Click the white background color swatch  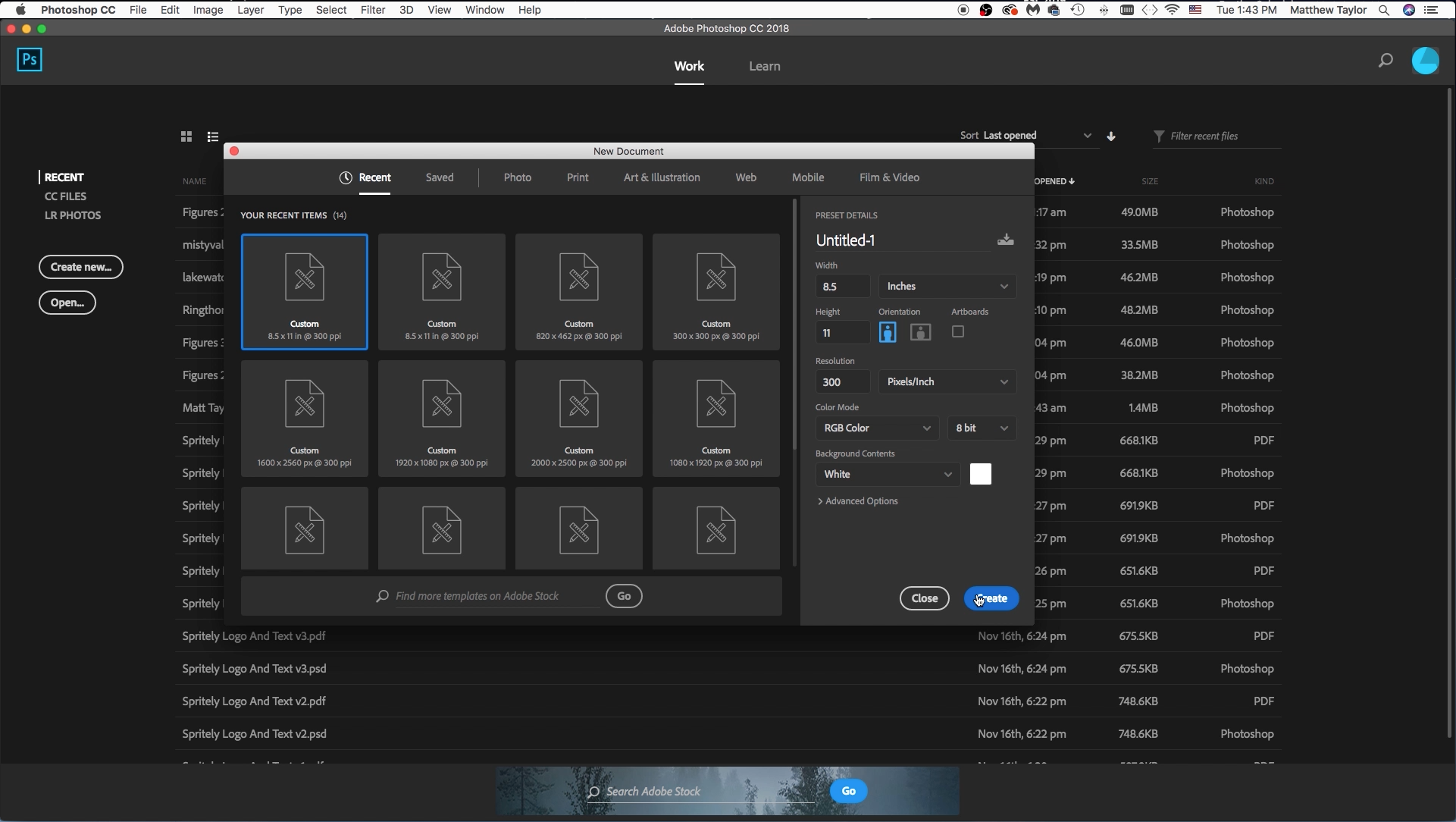(x=981, y=474)
